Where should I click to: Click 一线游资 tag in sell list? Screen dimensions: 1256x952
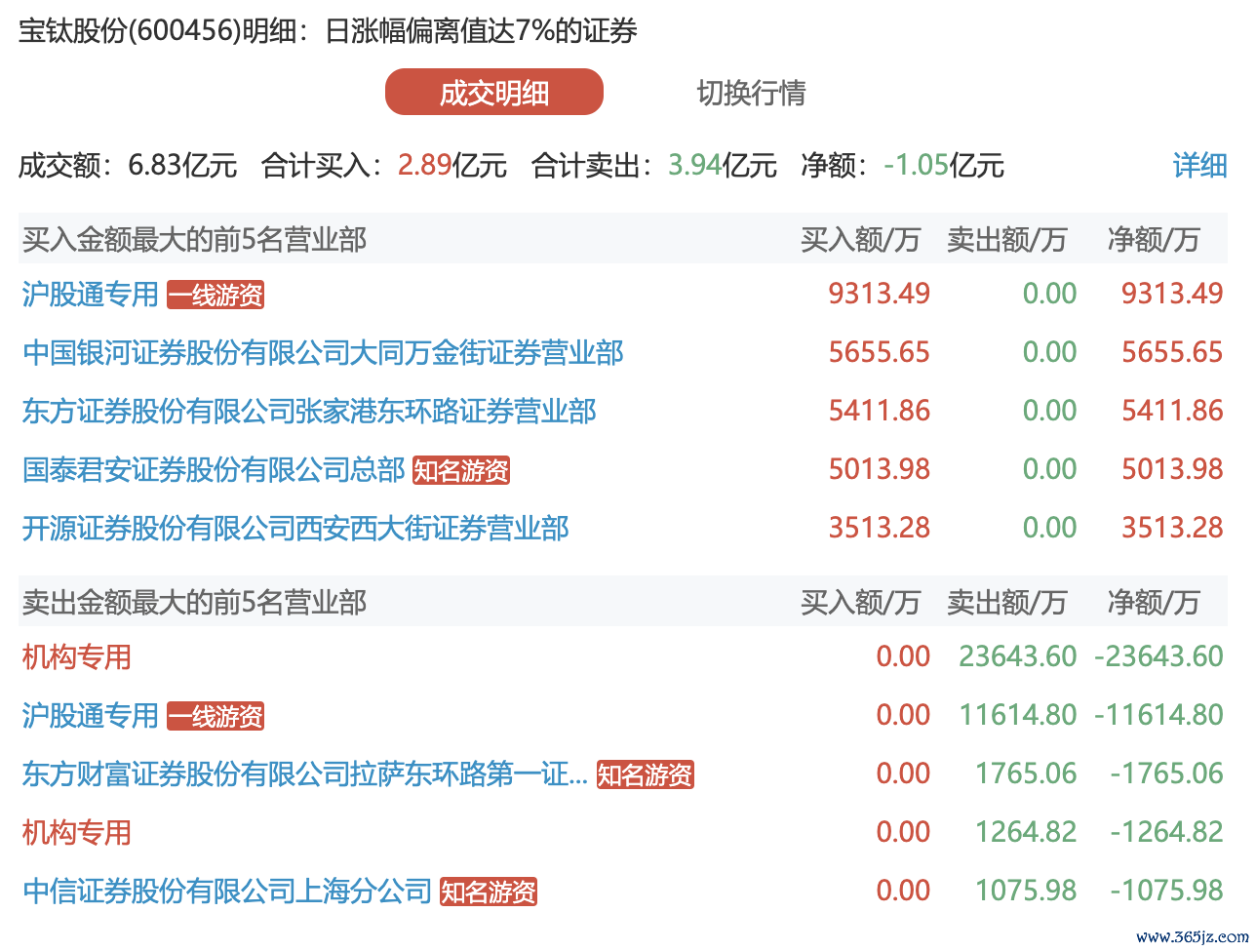[x=216, y=716]
